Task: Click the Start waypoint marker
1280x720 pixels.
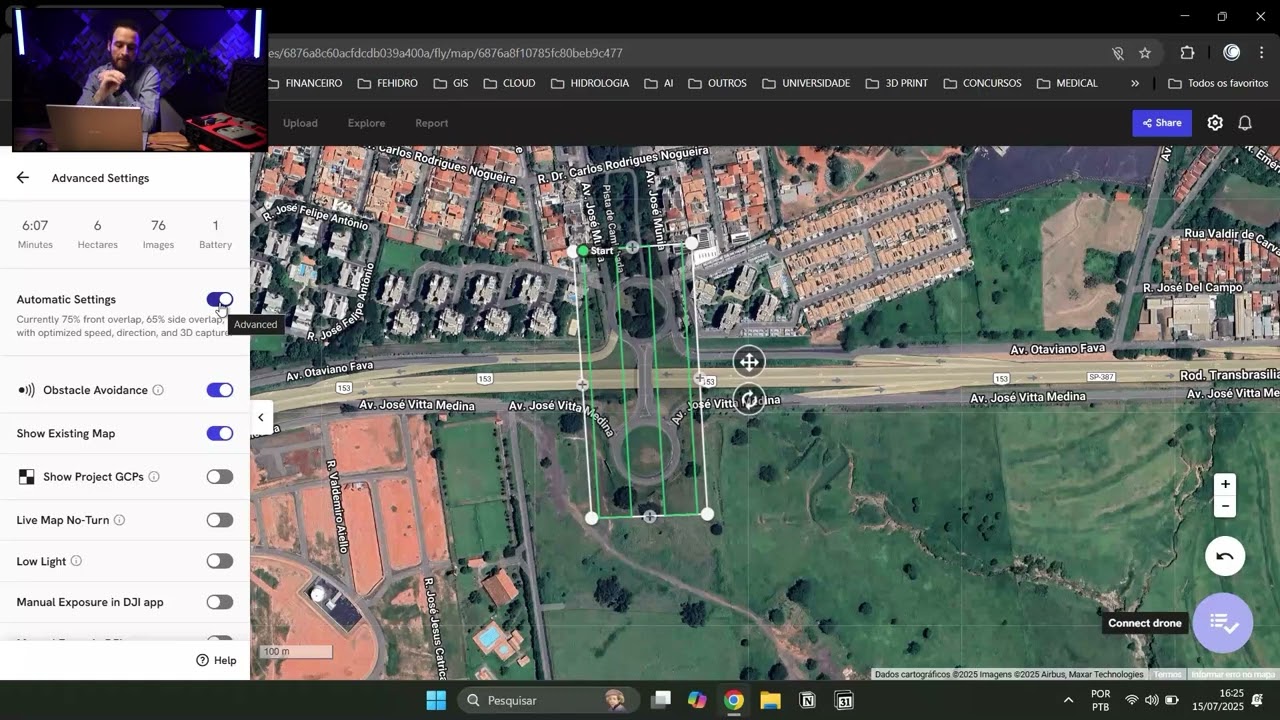Action: point(584,251)
